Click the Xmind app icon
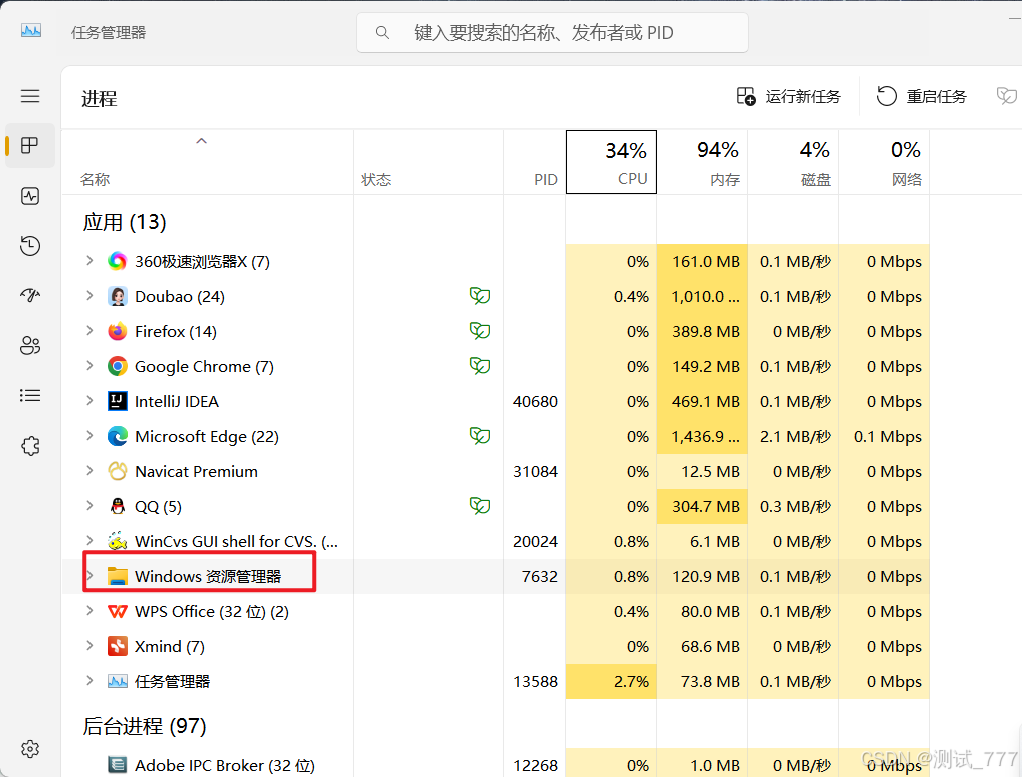The width and height of the screenshot is (1022, 777). 117,646
